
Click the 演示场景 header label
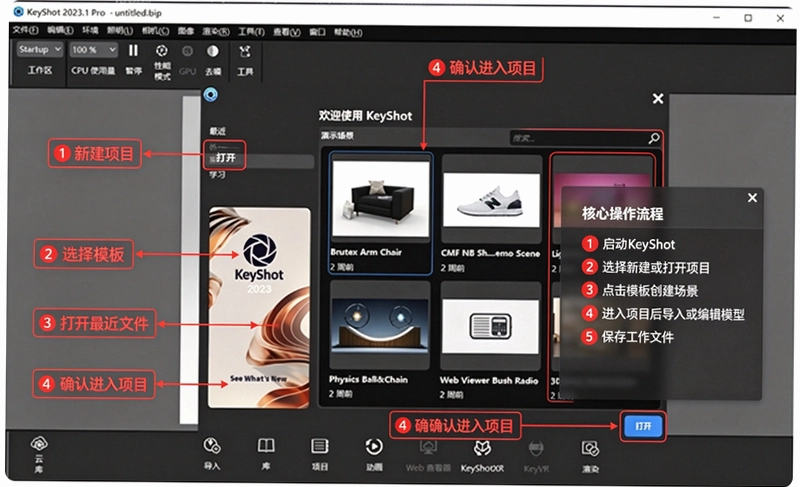pos(337,135)
